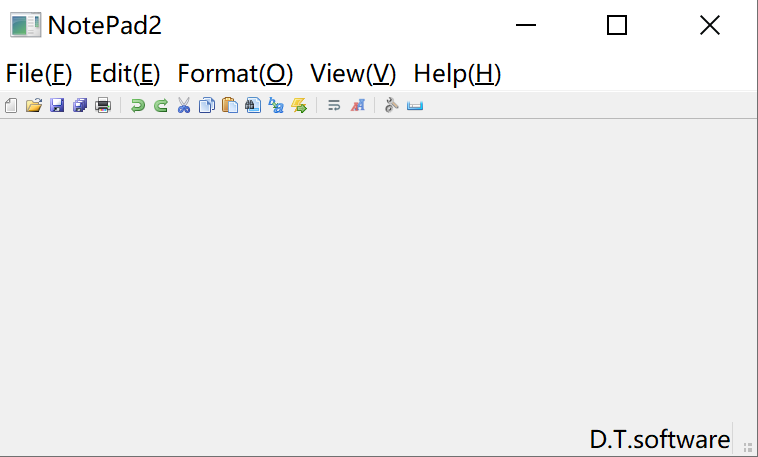Undo the last action with green arrow

coord(138,105)
